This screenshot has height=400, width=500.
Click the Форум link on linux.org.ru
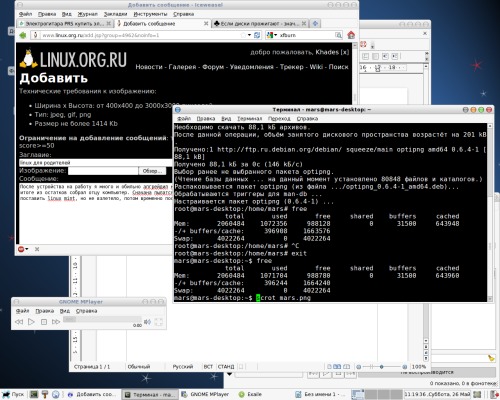[x=213, y=67]
